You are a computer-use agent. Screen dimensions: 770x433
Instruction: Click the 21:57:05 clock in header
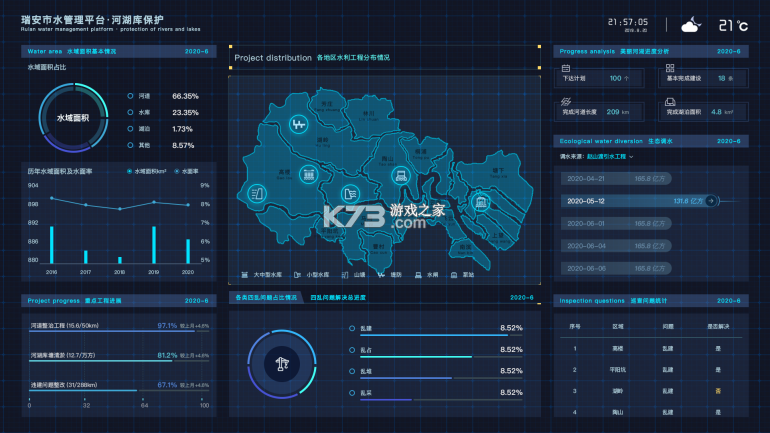click(628, 22)
